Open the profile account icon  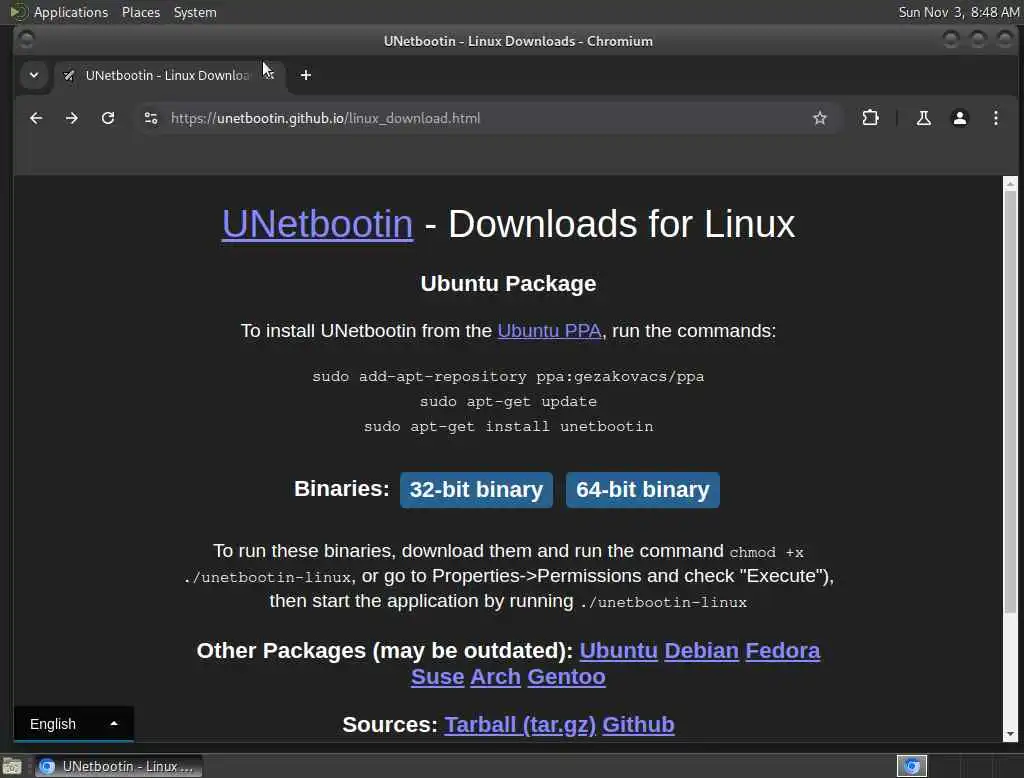pos(959,118)
